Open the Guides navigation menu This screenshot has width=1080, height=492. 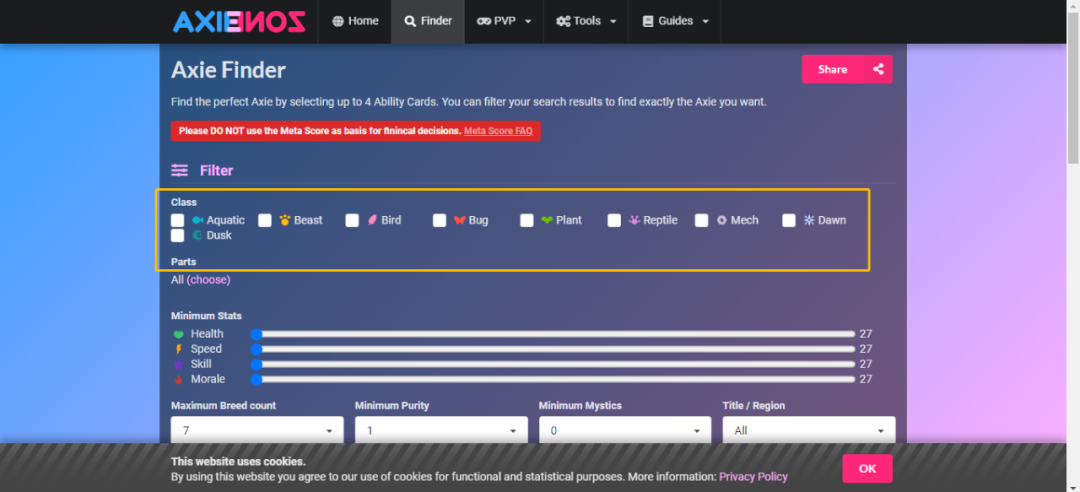tap(675, 21)
